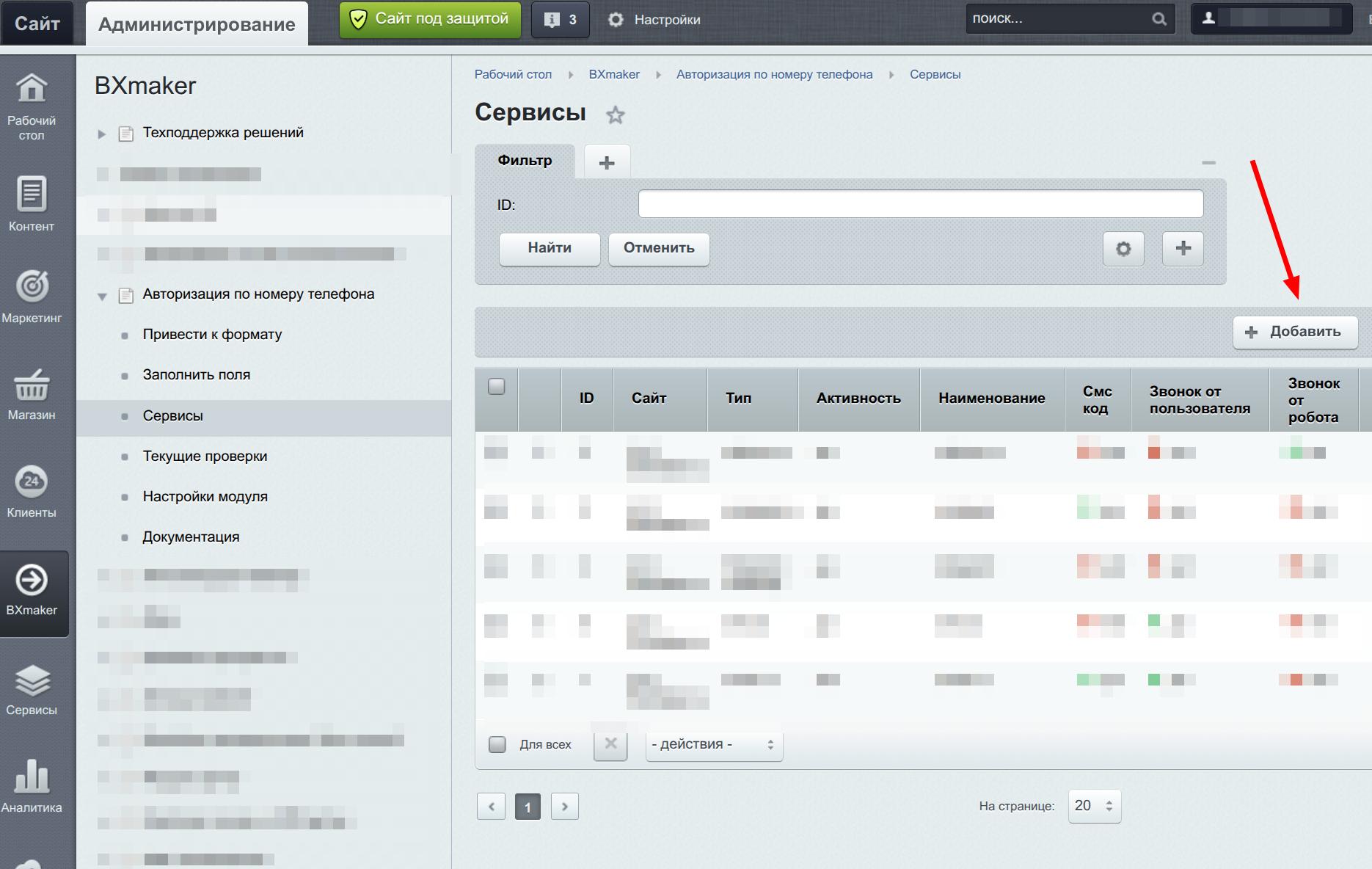Click the search magnifier icon
The height and width of the screenshot is (869, 1372).
coord(1158,19)
